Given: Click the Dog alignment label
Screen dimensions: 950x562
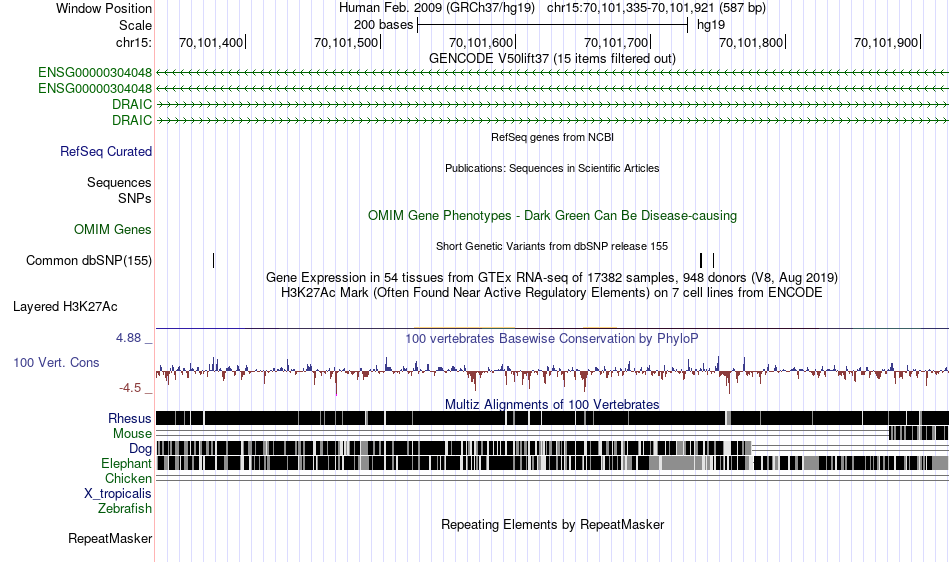Looking at the screenshot, I should coord(140,449).
